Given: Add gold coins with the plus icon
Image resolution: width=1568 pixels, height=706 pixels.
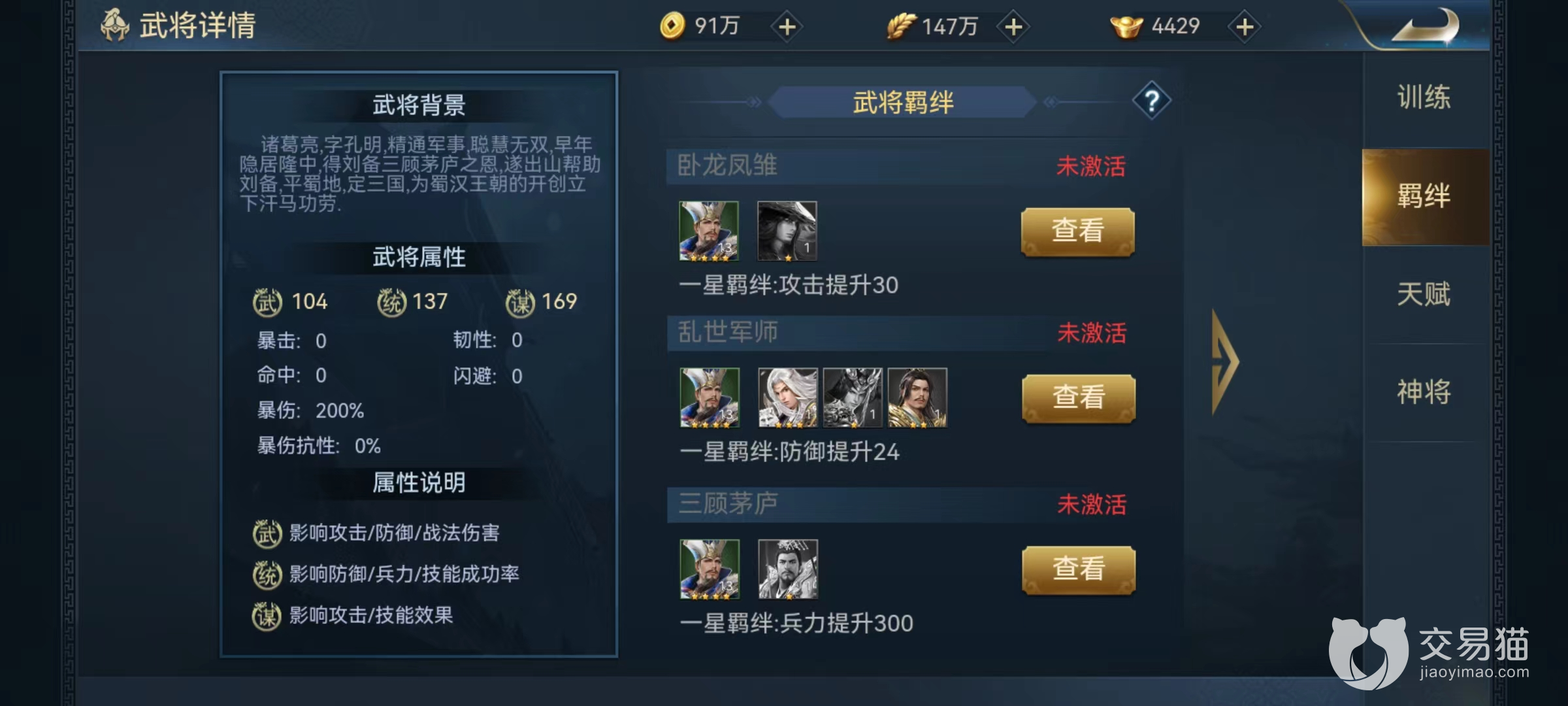Looking at the screenshot, I should pyautogui.click(x=787, y=27).
